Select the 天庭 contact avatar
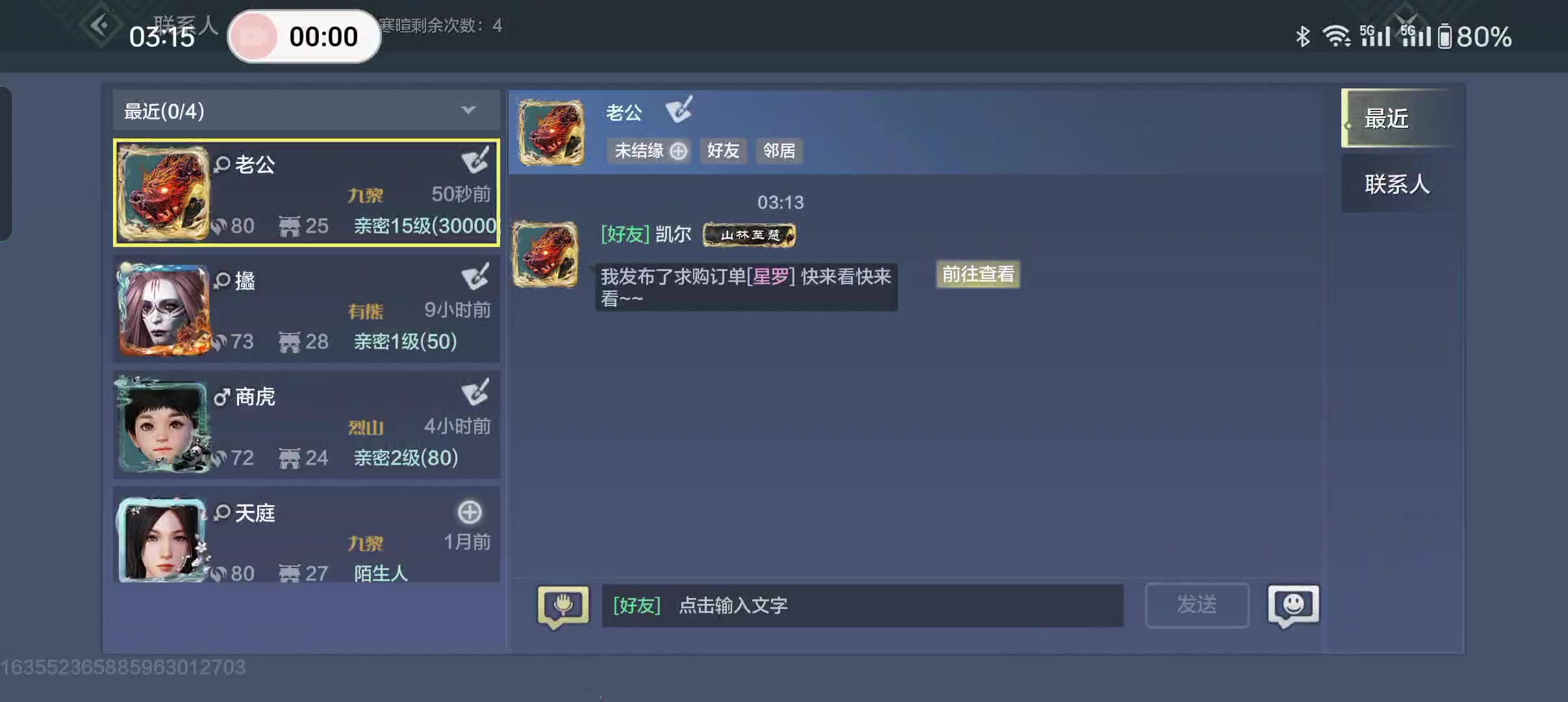The image size is (1568, 702). (x=162, y=539)
